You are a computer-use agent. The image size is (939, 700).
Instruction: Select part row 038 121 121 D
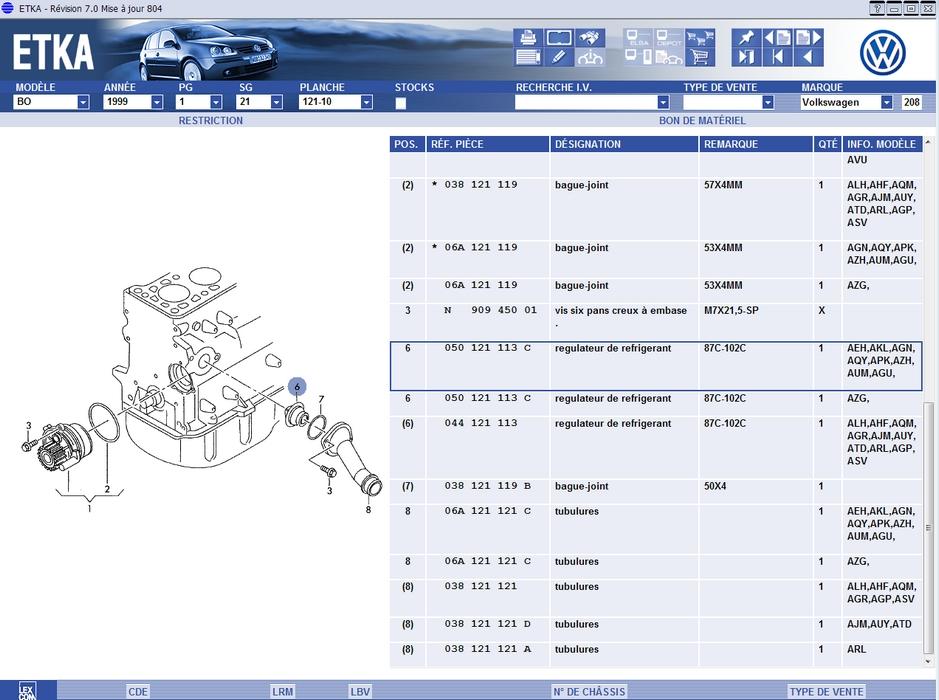(656, 630)
